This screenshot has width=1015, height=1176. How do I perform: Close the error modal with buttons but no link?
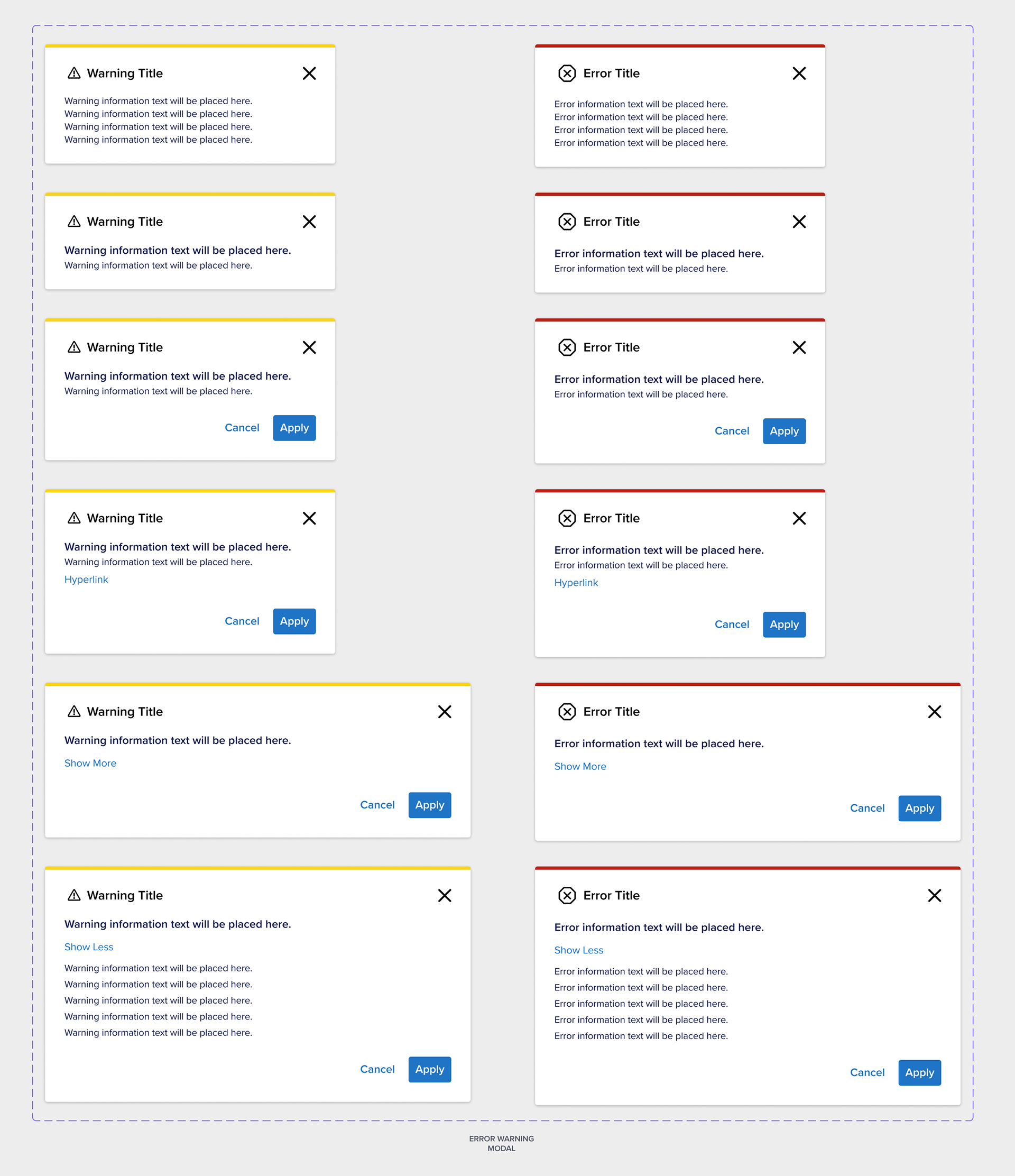tap(799, 347)
